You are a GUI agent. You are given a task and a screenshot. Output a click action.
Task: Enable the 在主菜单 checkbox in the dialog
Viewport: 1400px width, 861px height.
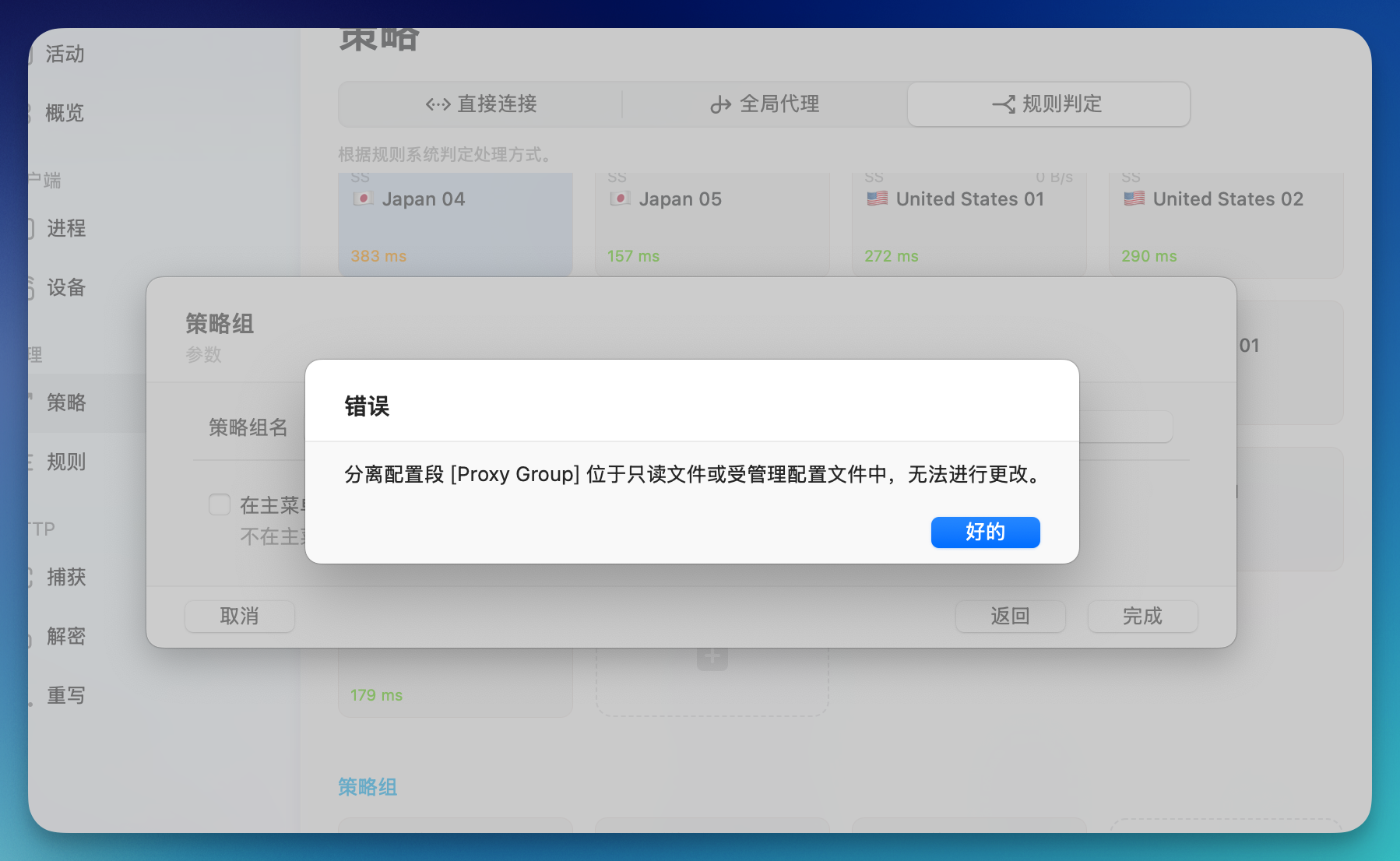pyautogui.click(x=219, y=504)
